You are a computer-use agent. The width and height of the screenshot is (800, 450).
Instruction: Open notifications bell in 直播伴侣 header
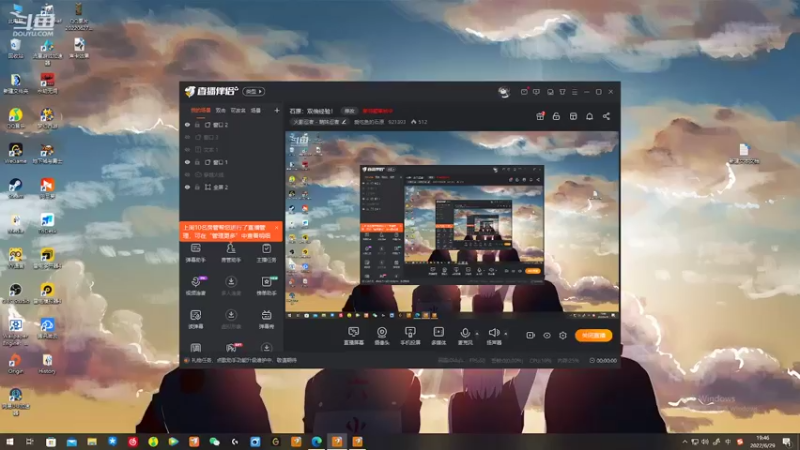coord(589,116)
